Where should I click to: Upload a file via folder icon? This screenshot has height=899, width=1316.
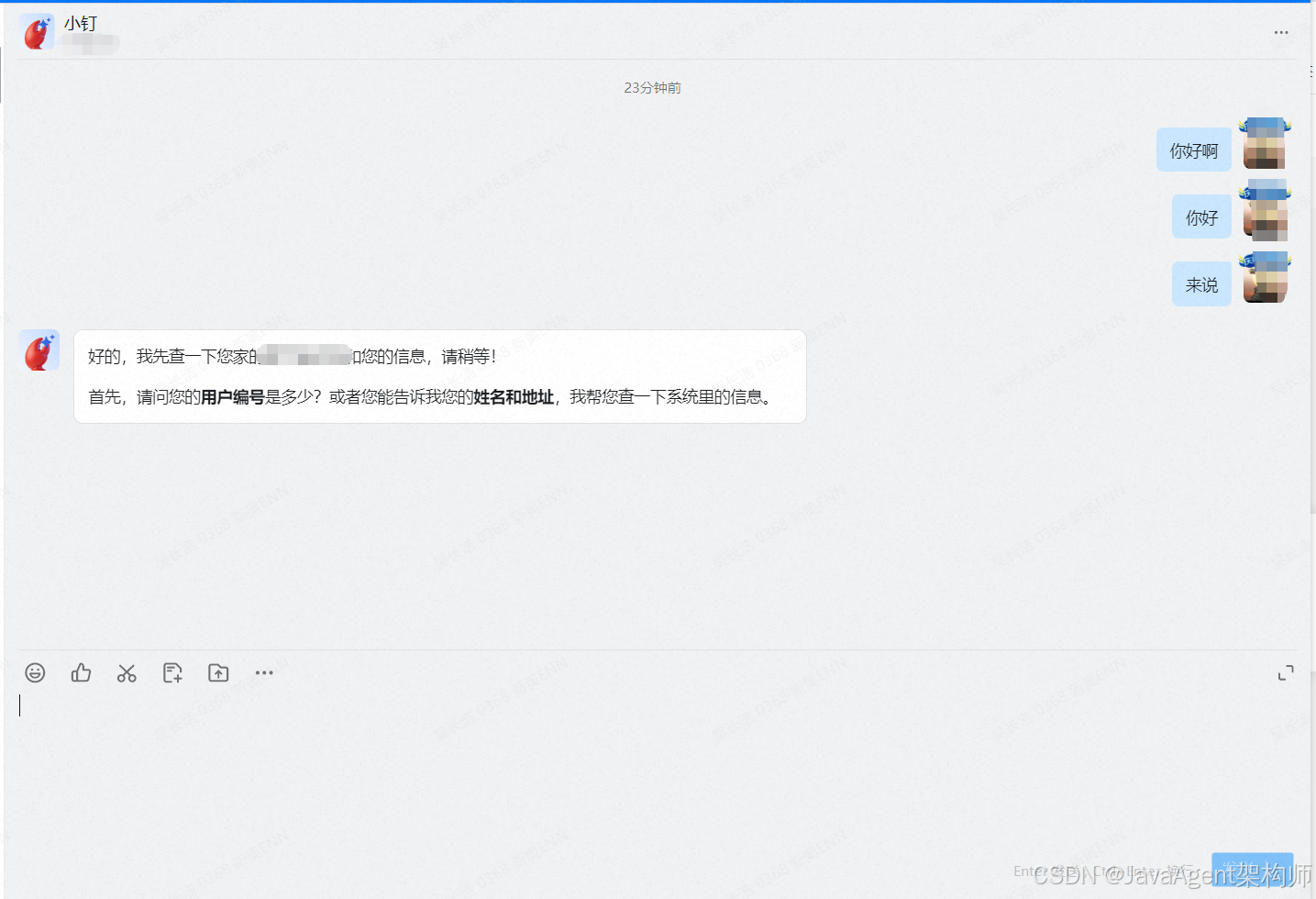[x=218, y=672]
